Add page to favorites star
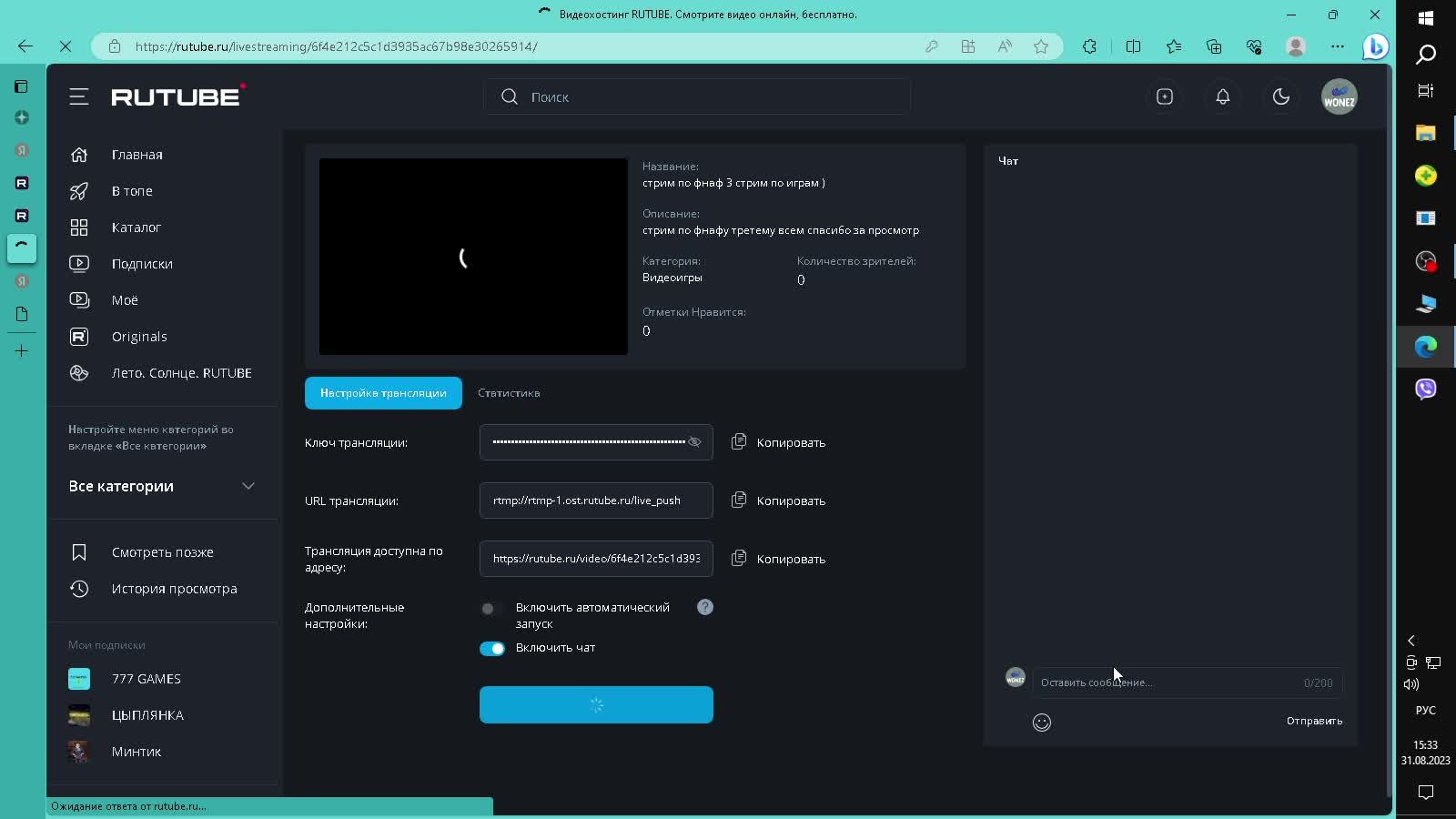Screen dimensions: 1456x819 (x=1041, y=46)
